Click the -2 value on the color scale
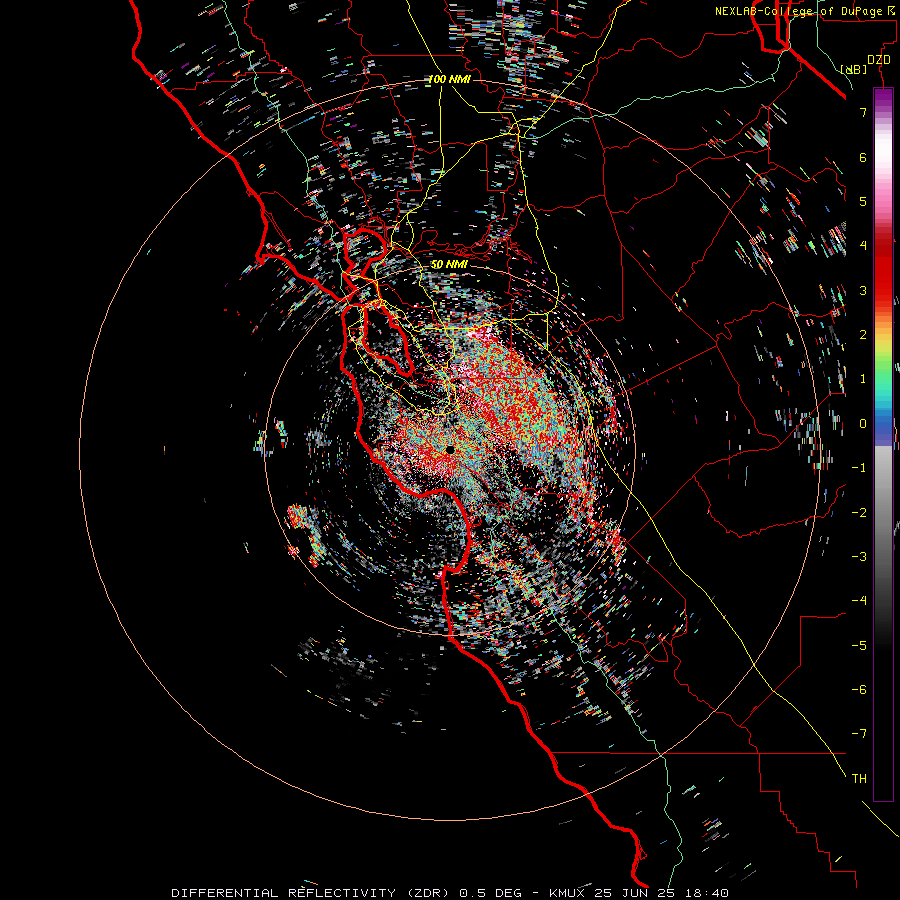The width and height of the screenshot is (900, 900). (x=859, y=511)
